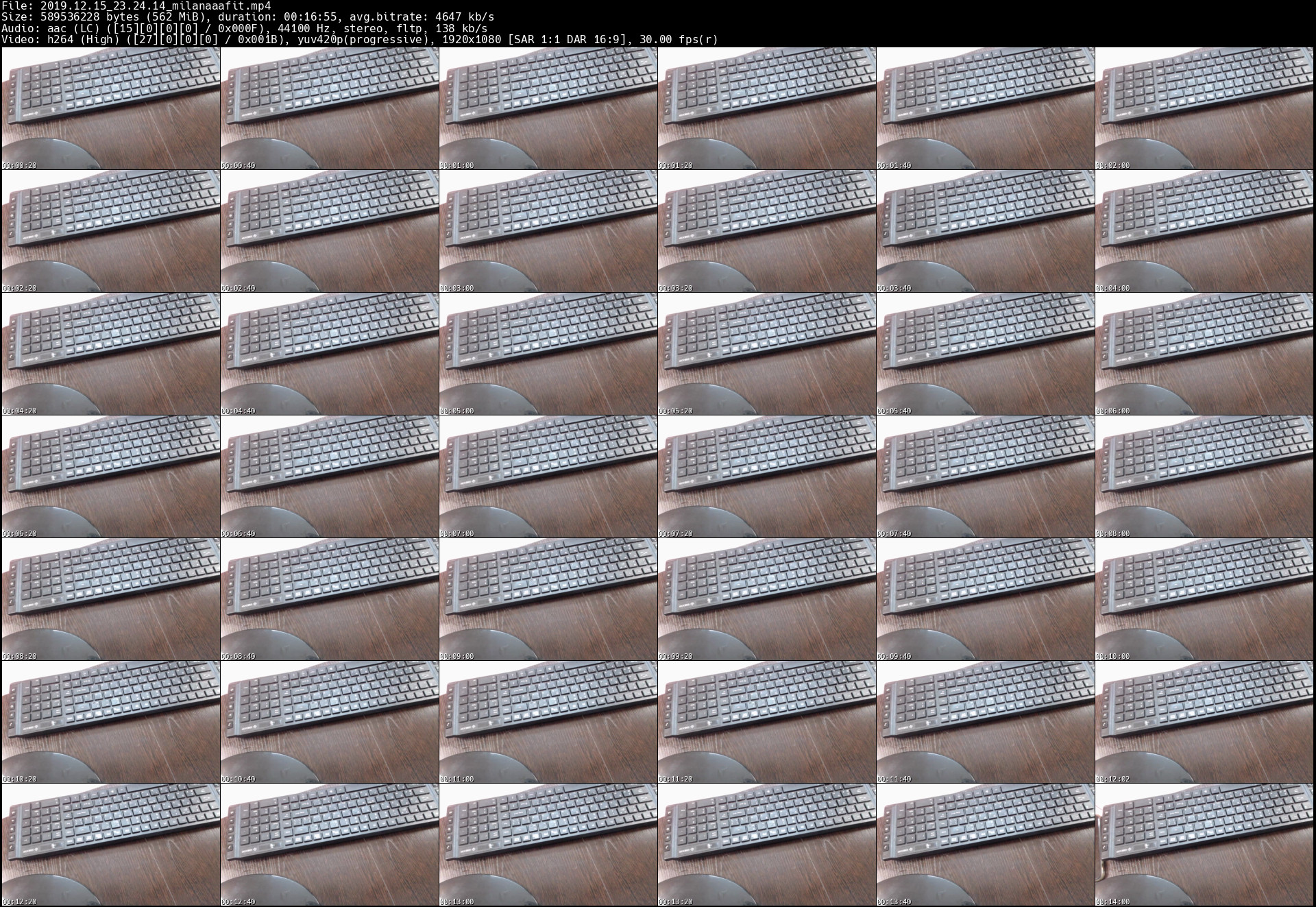Image resolution: width=1316 pixels, height=907 pixels.
Task: Open the thumbnail stamped 00:02:20
Action: 111,231
